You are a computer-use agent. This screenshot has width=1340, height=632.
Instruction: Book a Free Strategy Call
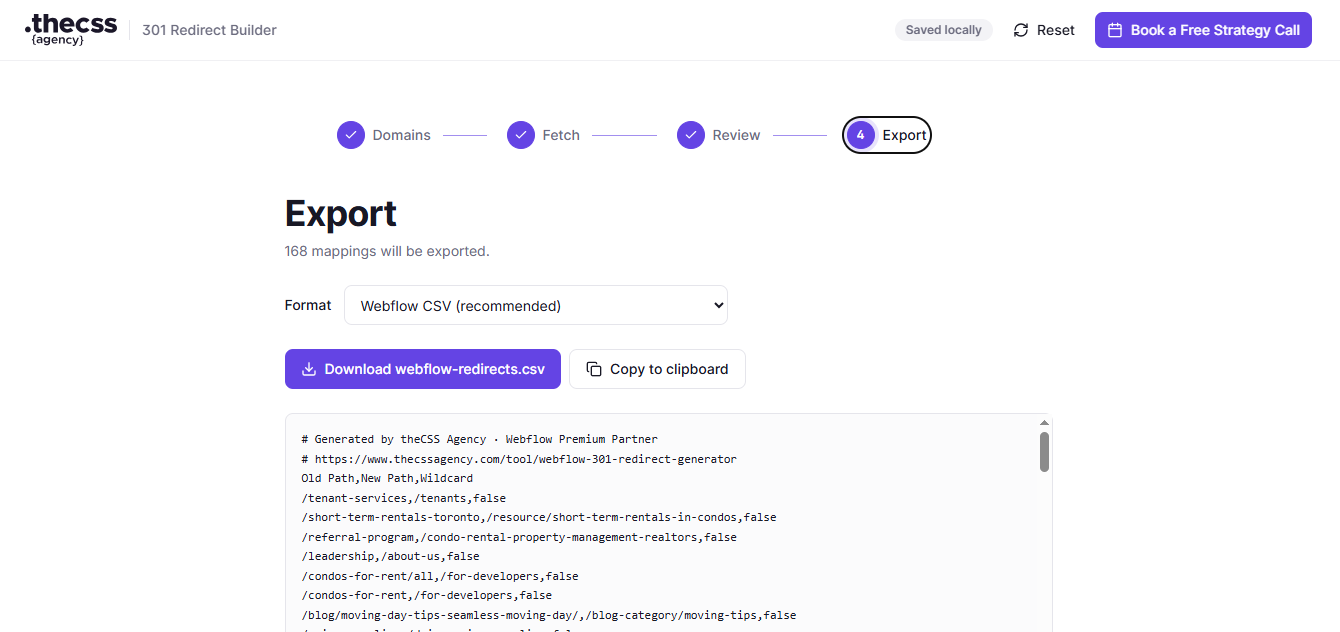pos(1203,30)
